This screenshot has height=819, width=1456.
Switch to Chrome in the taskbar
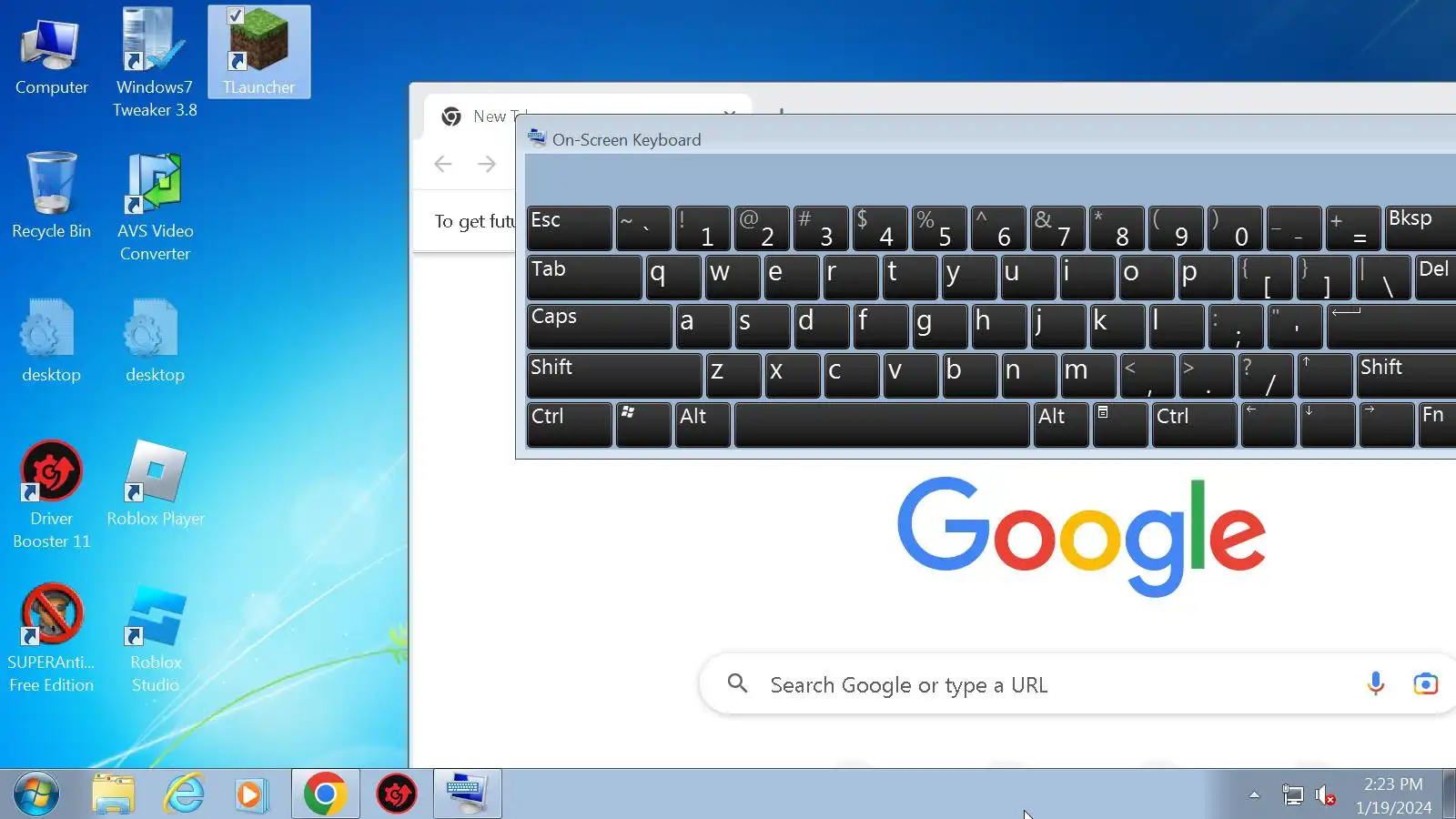(325, 794)
